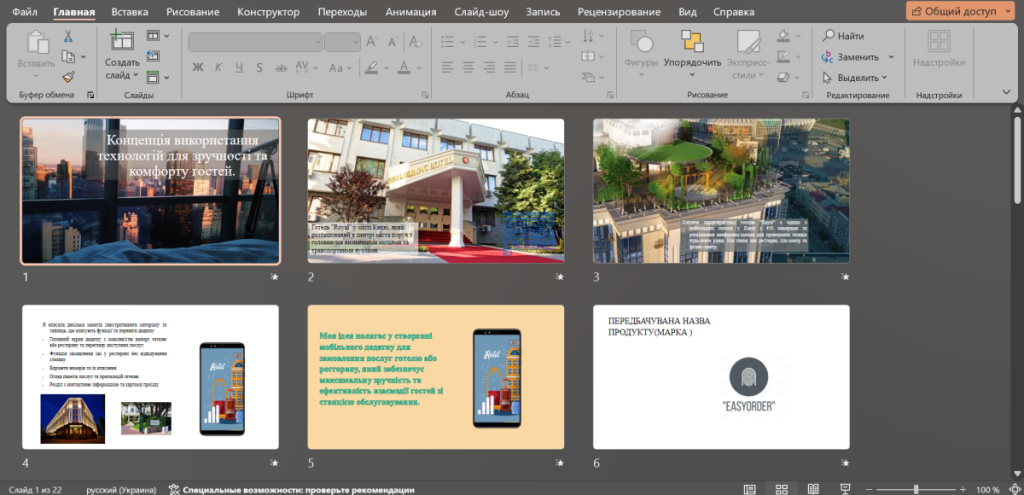Open the Arrange (Упорядочить) tool
Viewport: 1024px width, 495px height.
coord(692,54)
